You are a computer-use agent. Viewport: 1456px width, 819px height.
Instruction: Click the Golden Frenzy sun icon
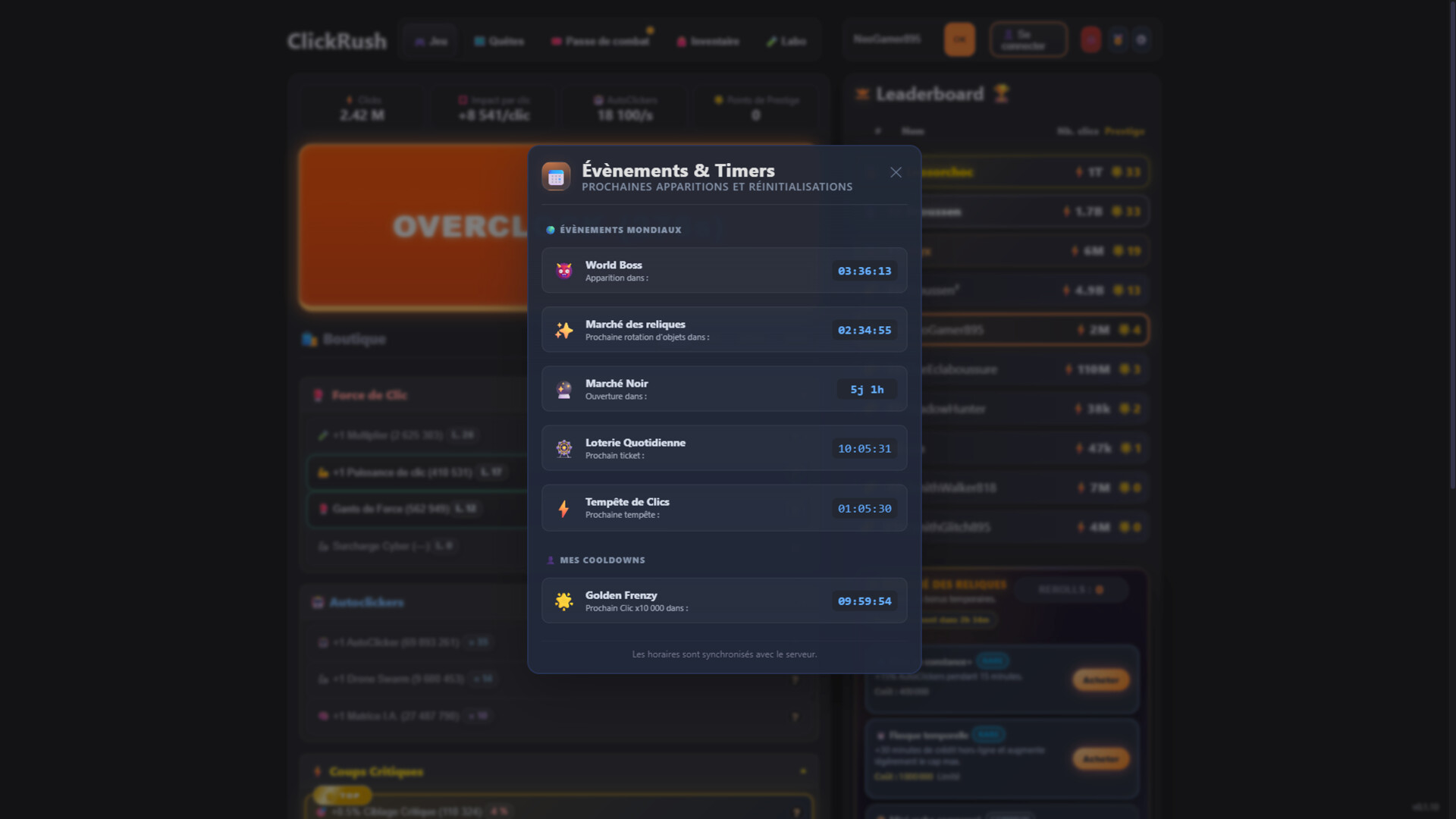[x=563, y=601]
